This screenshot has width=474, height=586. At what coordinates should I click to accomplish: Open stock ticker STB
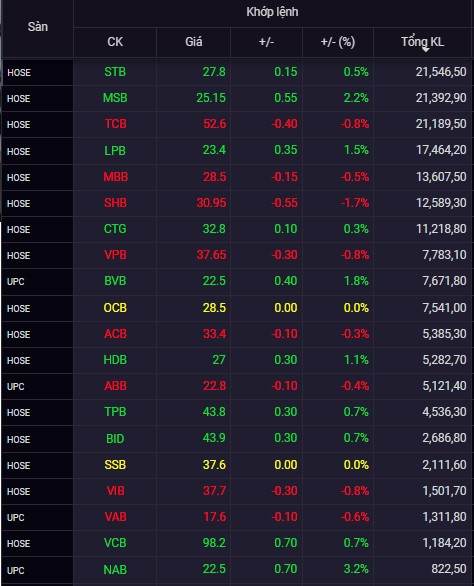(115, 72)
